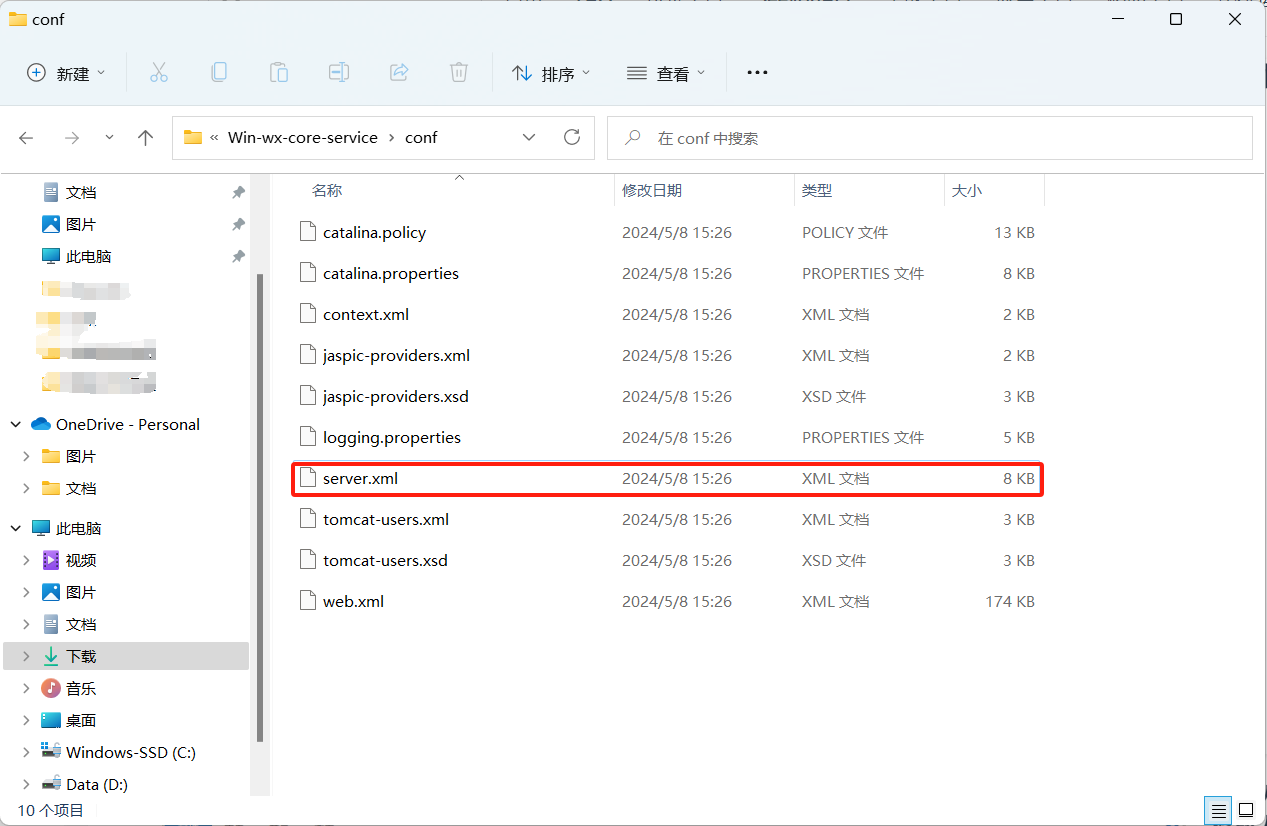This screenshot has height=826, width=1267.
Task: Refresh the current folder view
Action: point(572,137)
